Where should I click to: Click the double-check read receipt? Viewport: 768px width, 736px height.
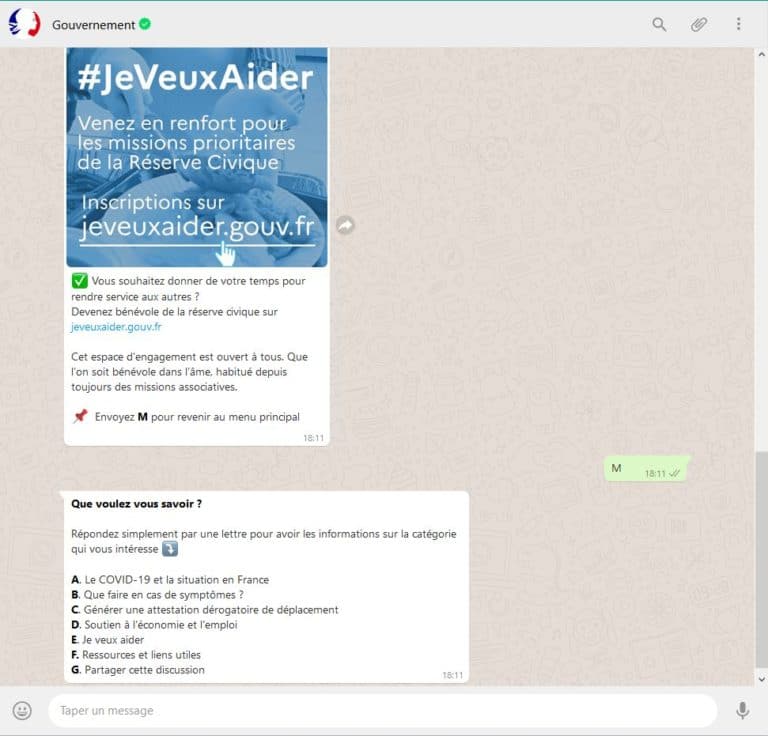674,473
